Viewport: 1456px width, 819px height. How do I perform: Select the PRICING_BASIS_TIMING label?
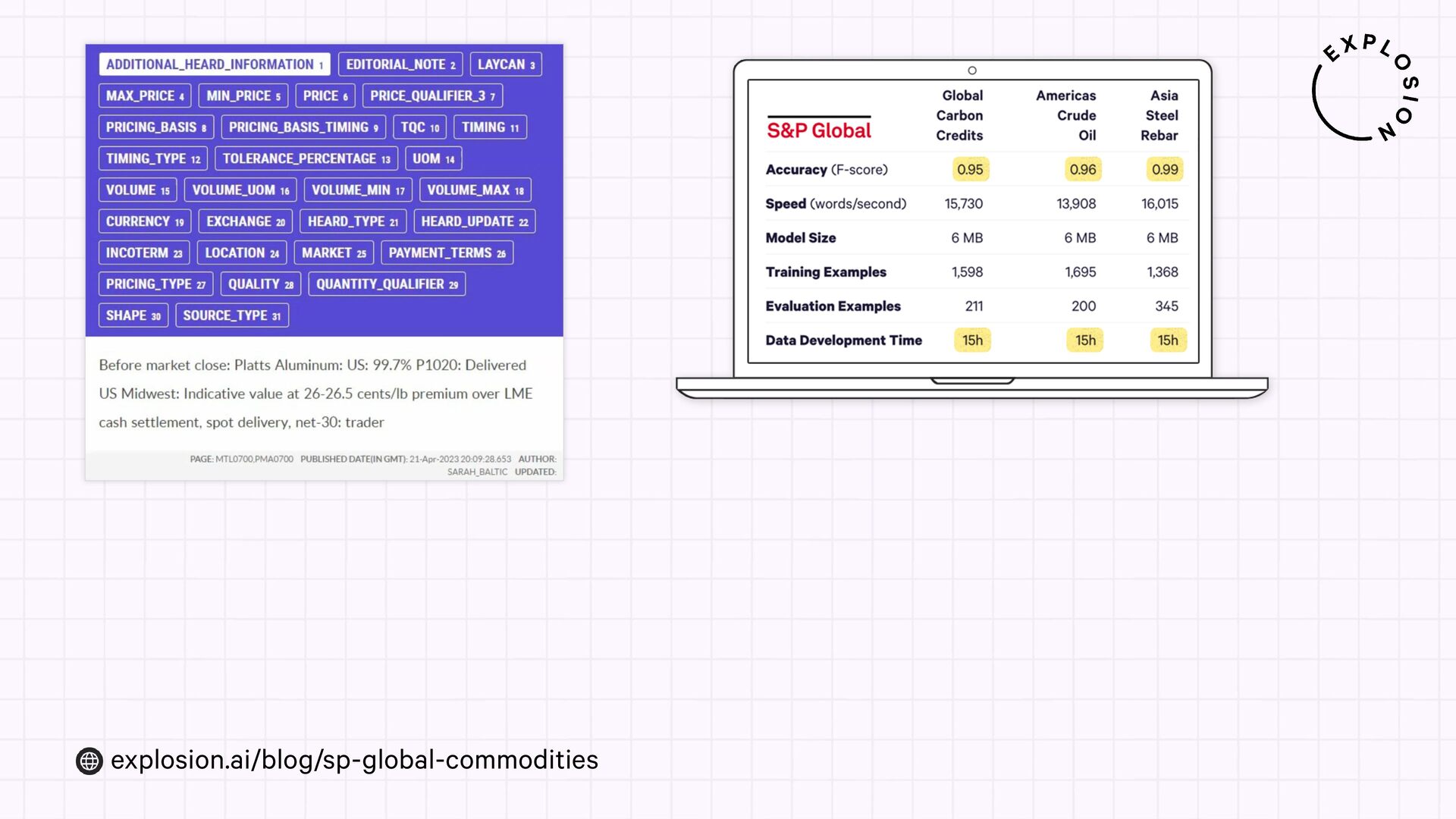click(x=303, y=127)
